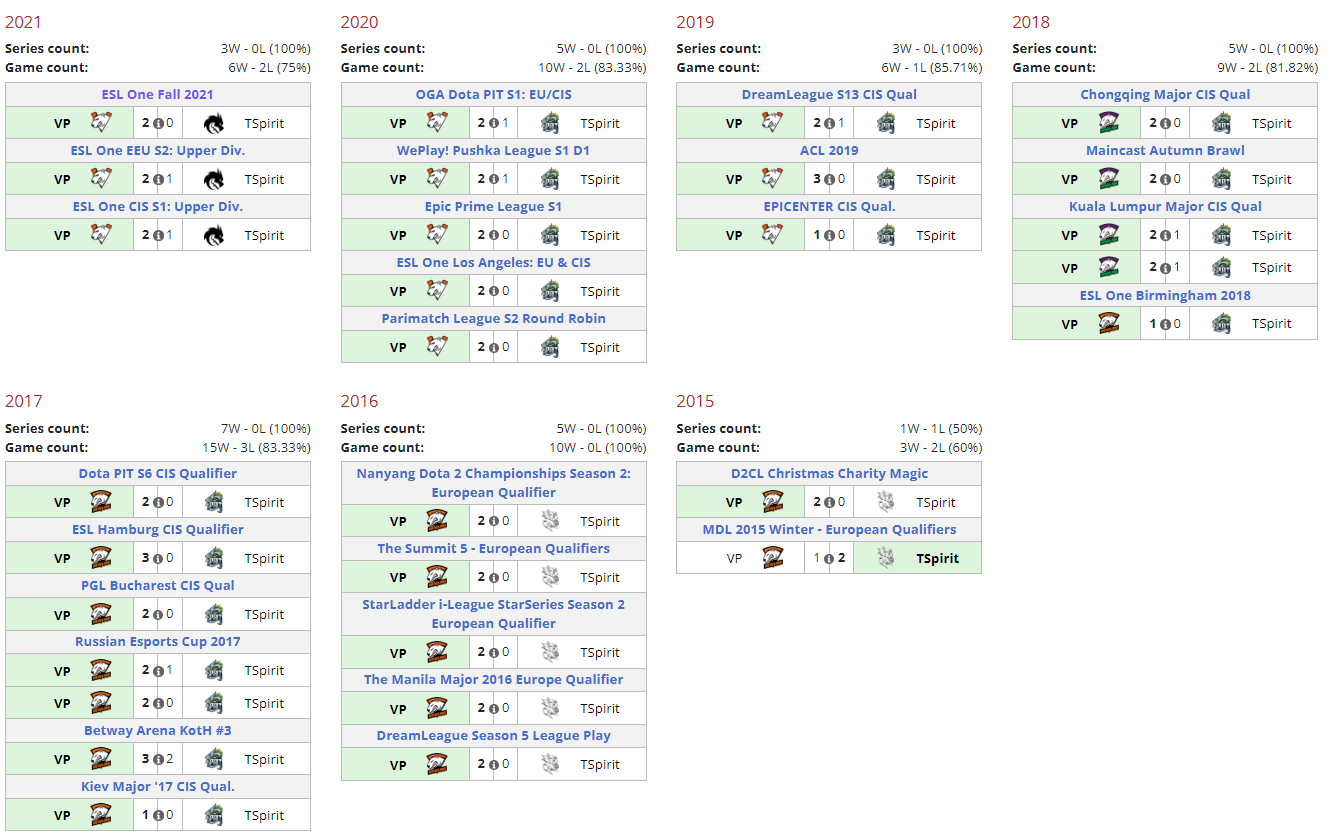Click the VP logo in ESL One Fall 2021 row
This screenshot has height=833, width=1339.
(x=101, y=123)
